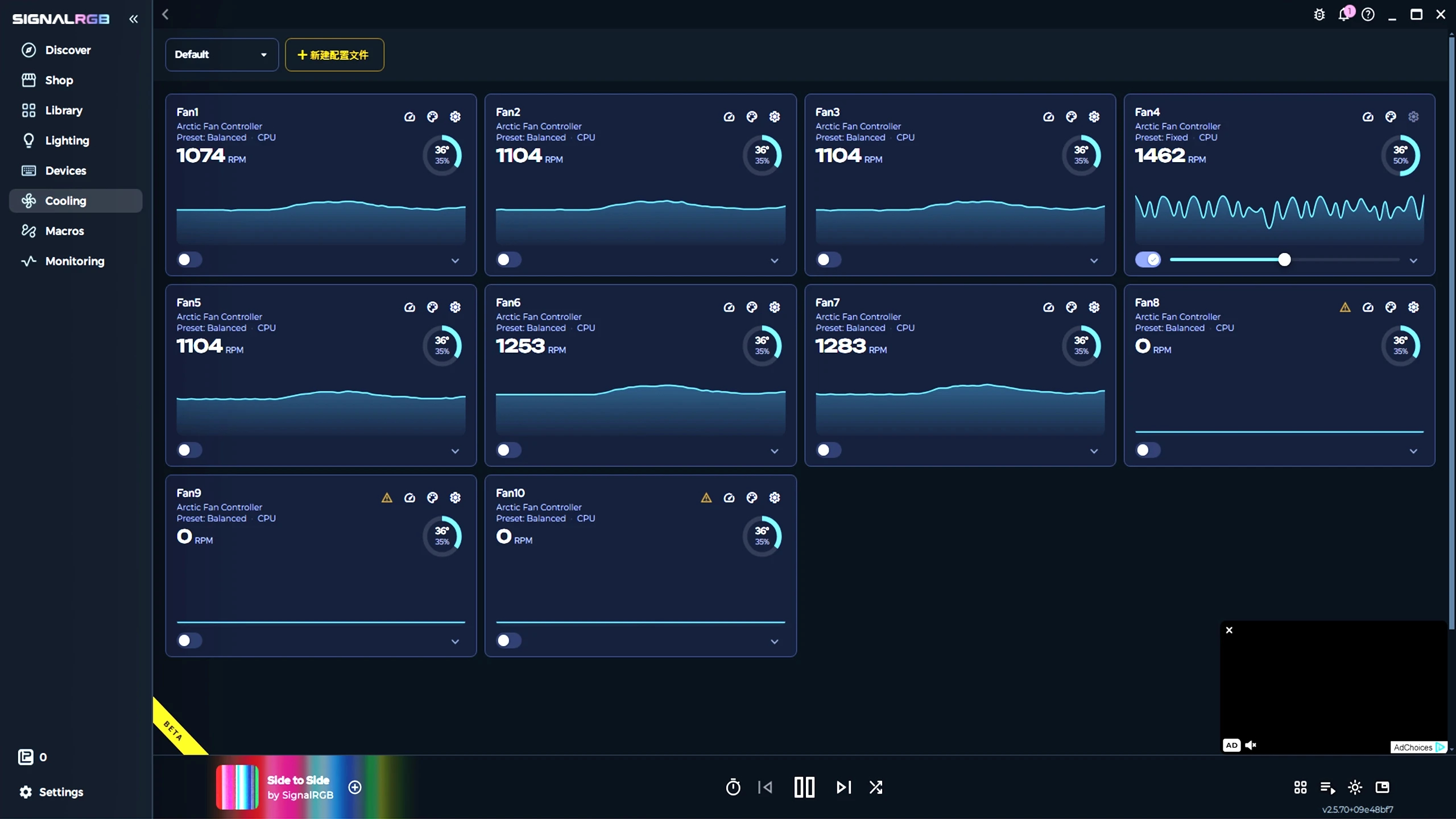Click Fan3 gauge icon
The height and width of the screenshot is (819, 1456).
(x=1048, y=117)
